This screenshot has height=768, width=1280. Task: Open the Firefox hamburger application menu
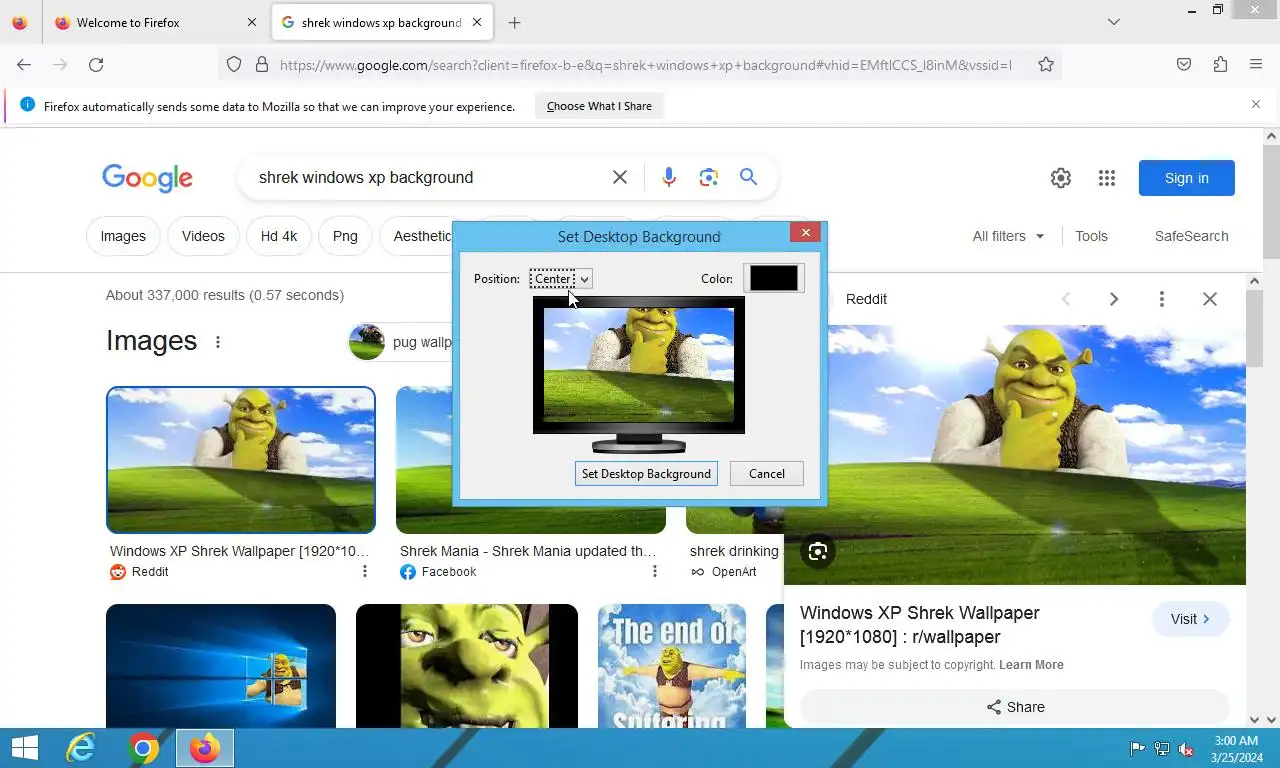[x=1256, y=64]
